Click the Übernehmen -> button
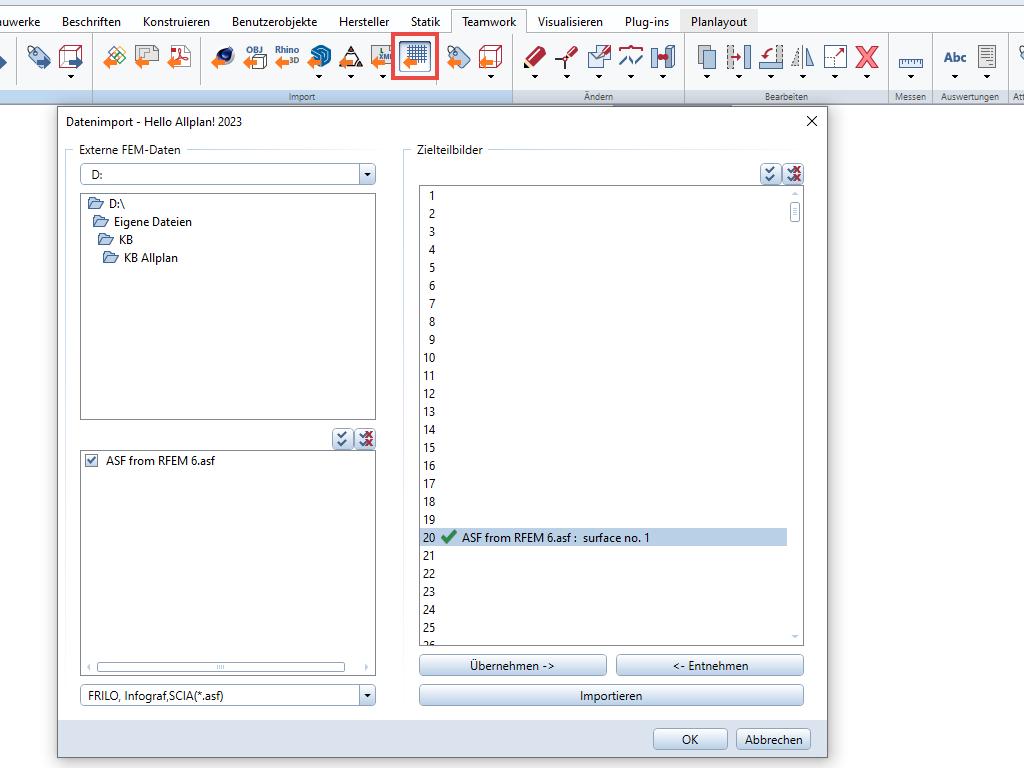Viewport: 1024px width, 768px height. pos(512,665)
